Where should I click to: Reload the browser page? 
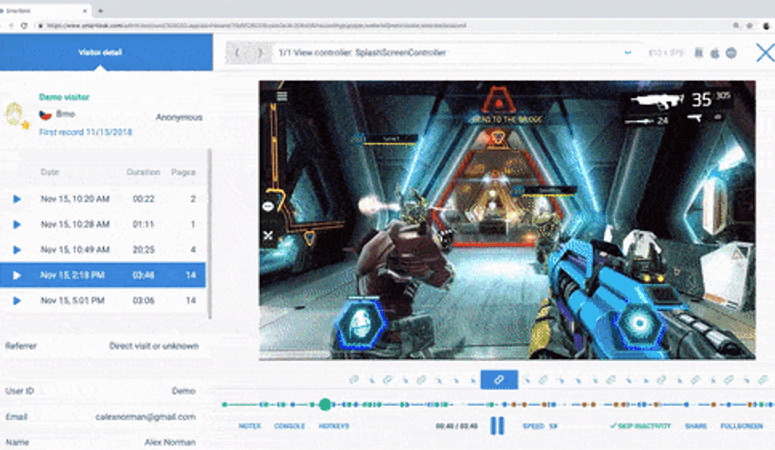(x=24, y=25)
